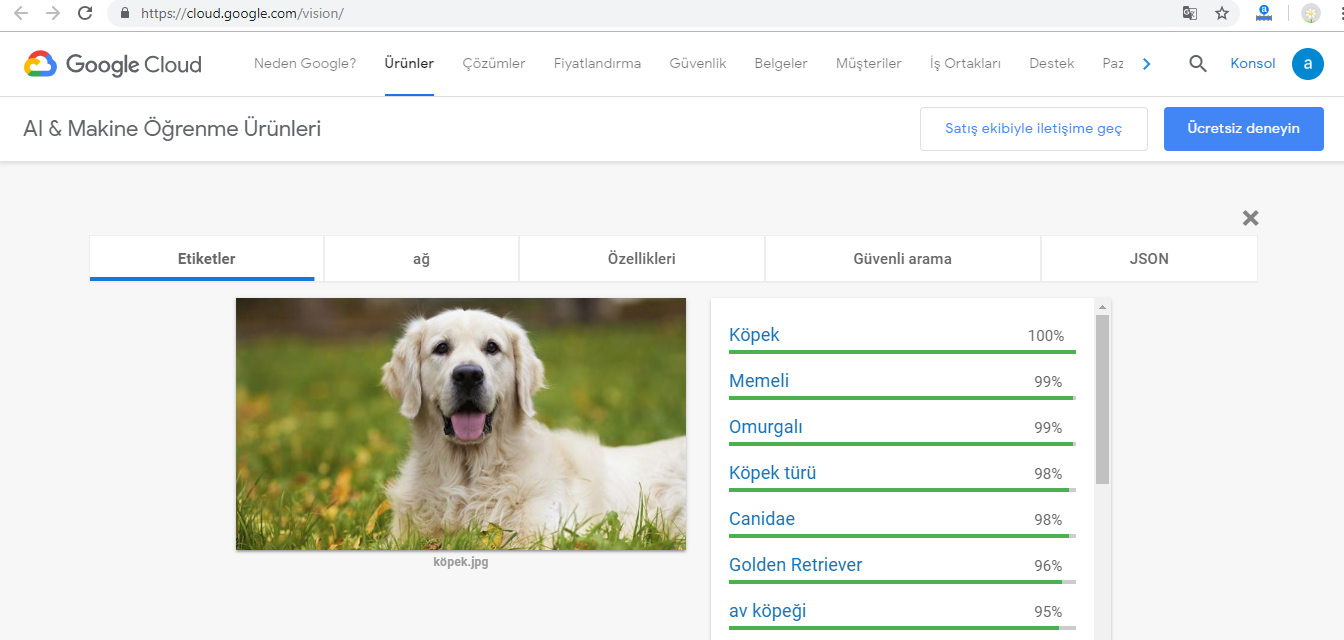Click the 'Köpek türü' label
This screenshot has height=640, width=1344.
tap(773, 473)
